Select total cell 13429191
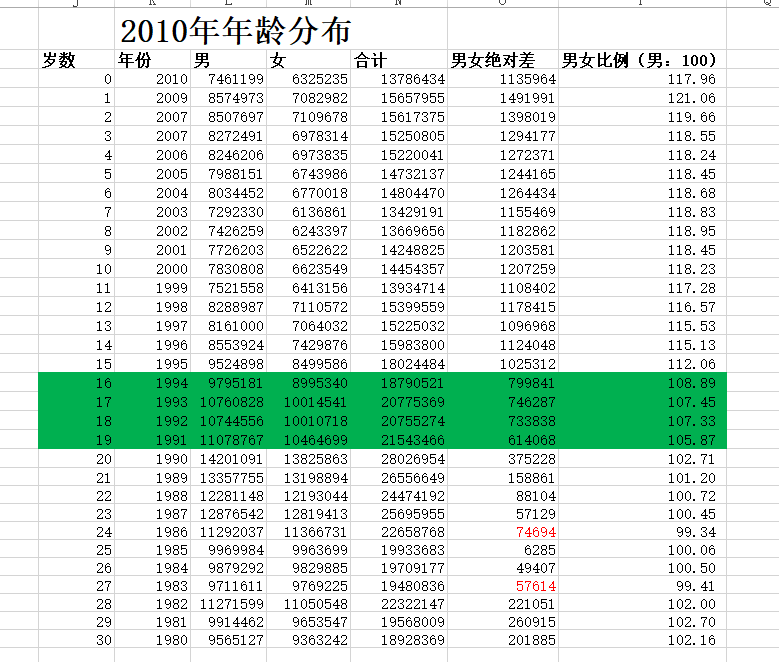This screenshot has height=662, width=779. tap(413, 212)
